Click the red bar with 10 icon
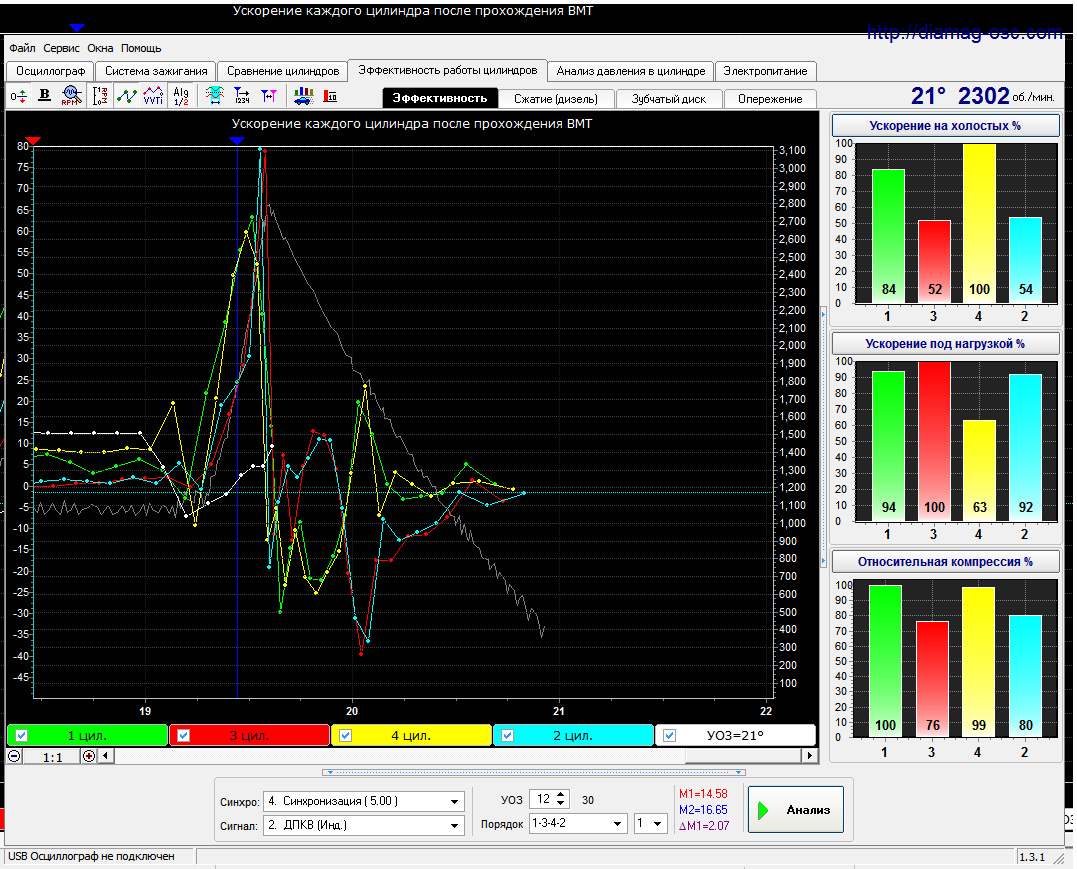This screenshot has width=1077, height=869. tap(330, 96)
